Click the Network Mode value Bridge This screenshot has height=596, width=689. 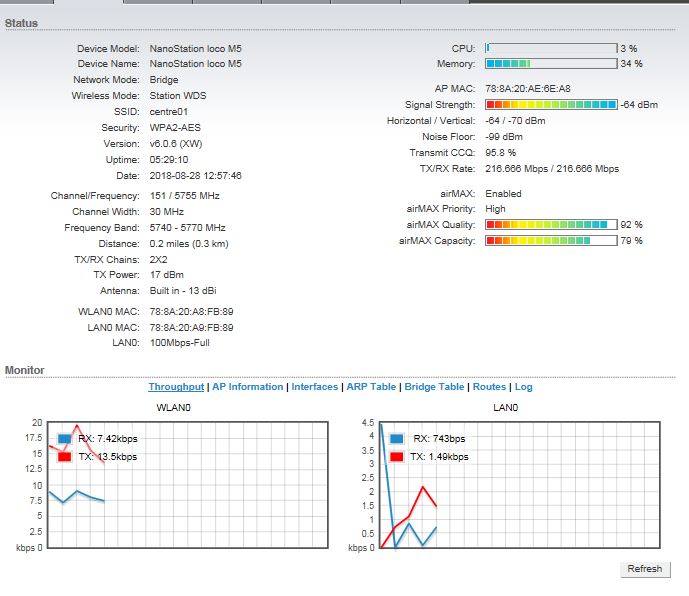pos(164,80)
